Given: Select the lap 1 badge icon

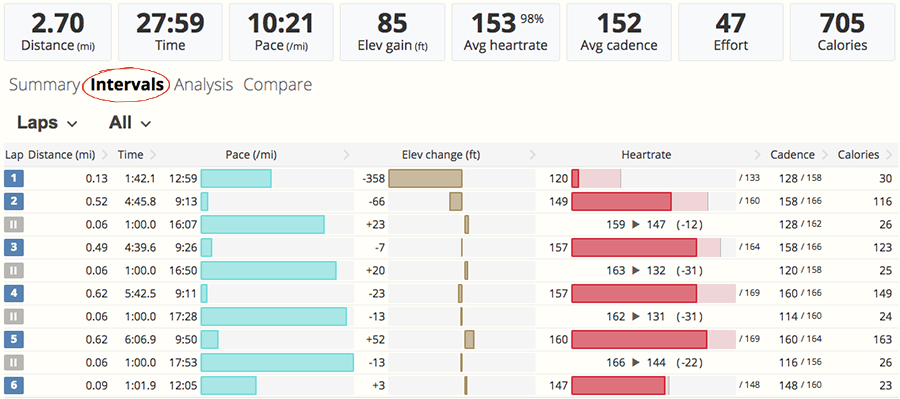Looking at the screenshot, I should (x=13, y=179).
